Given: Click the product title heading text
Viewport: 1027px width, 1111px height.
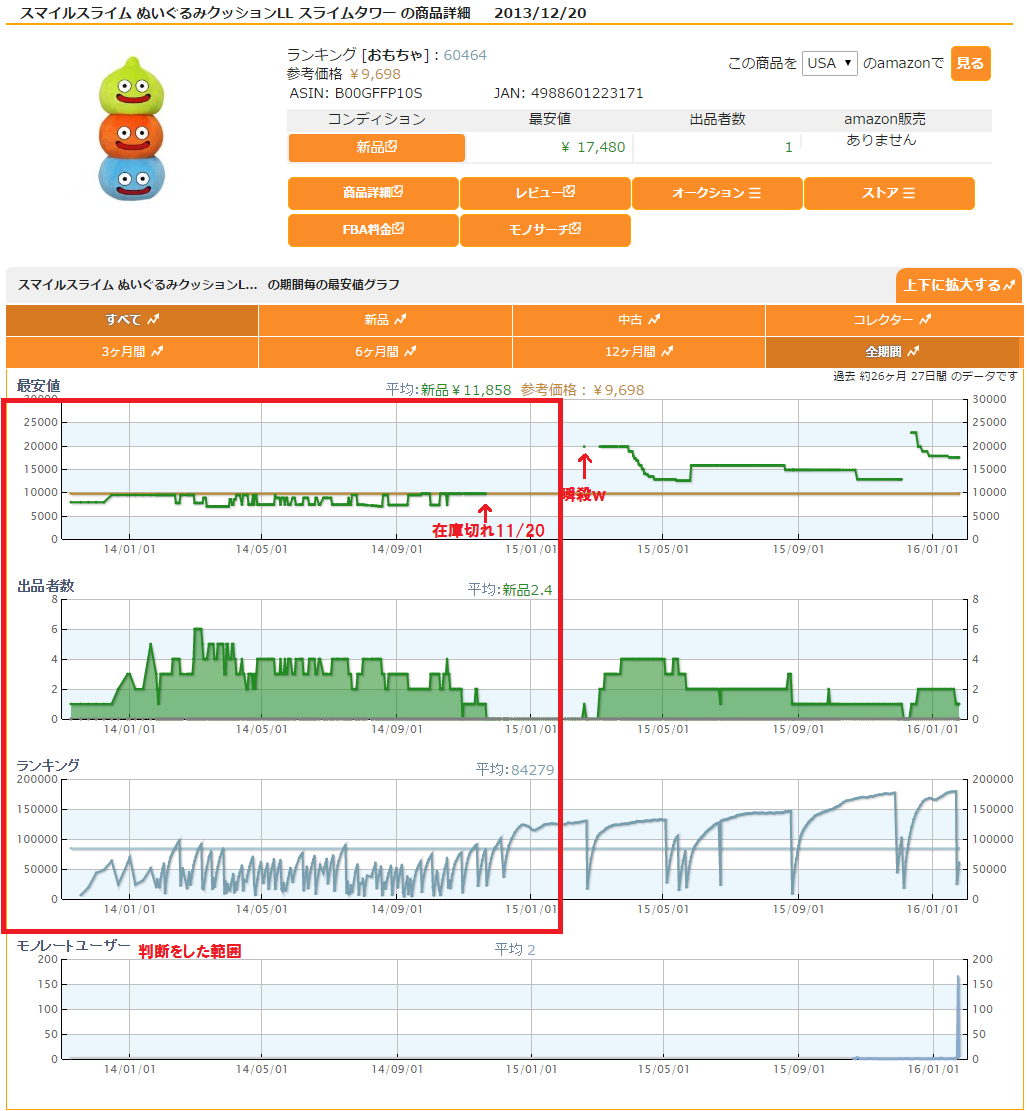Looking at the screenshot, I should coord(245,13).
